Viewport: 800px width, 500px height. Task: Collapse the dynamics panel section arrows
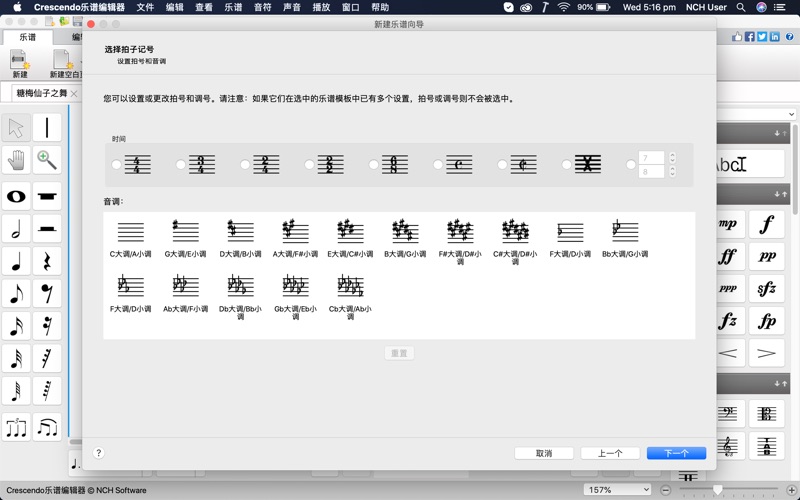pos(780,194)
